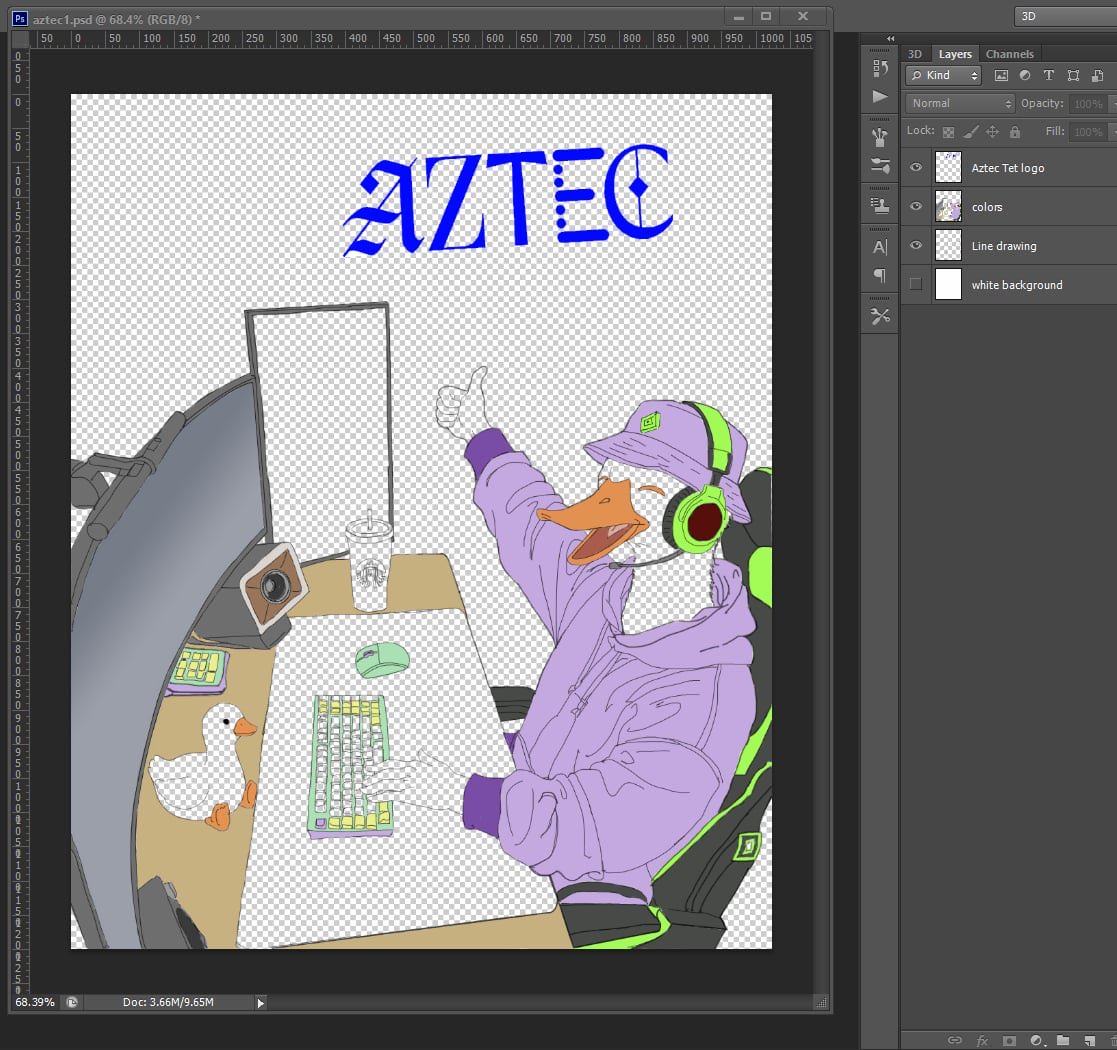Click the Line drawing layer thumbnail
This screenshot has height=1050, width=1117.
pyautogui.click(x=948, y=245)
